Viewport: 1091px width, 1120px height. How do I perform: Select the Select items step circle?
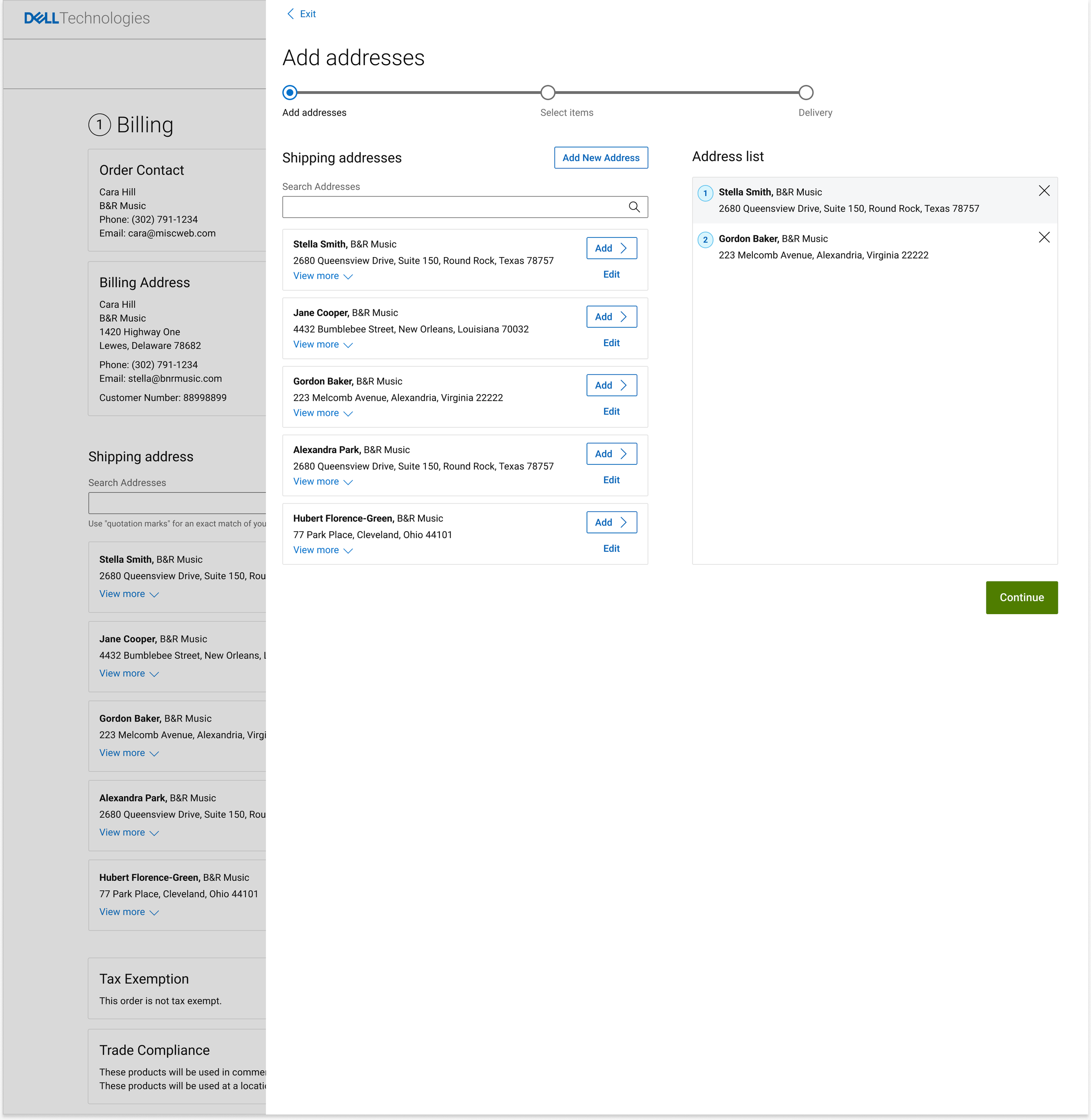pyautogui.click(x=548, y=92)
